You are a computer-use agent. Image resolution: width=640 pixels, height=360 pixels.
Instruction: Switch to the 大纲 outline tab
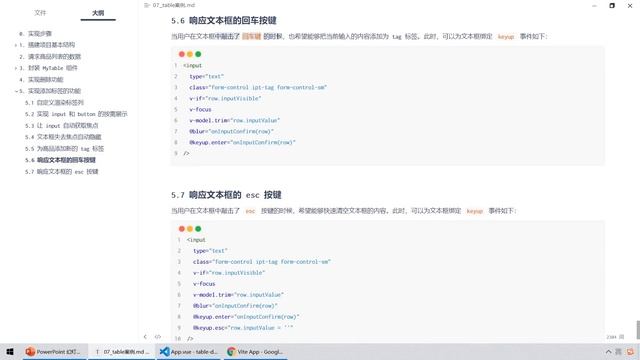coord(98,13)
